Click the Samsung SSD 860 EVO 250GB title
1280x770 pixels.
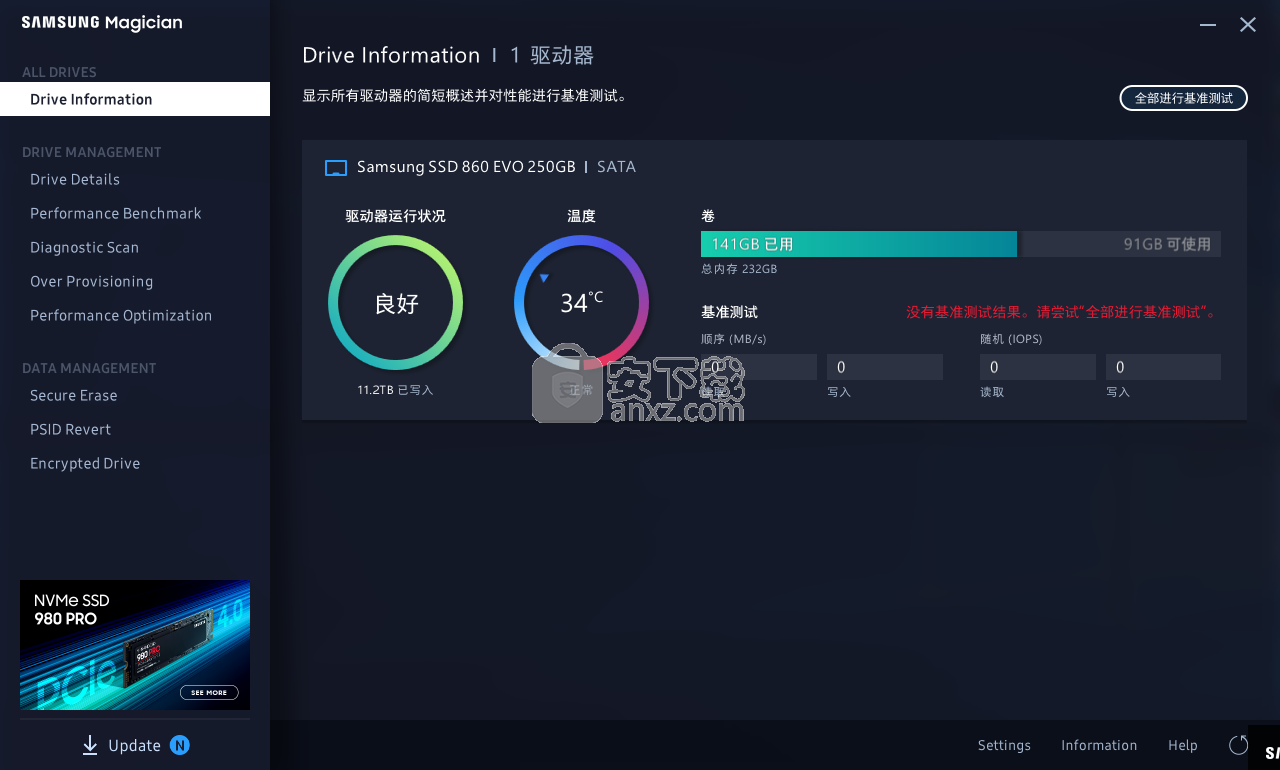point(466,167)
